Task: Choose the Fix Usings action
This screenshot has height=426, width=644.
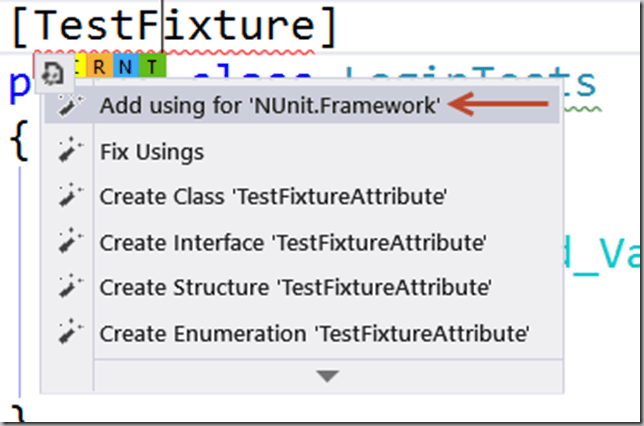Action: point(152,152)
